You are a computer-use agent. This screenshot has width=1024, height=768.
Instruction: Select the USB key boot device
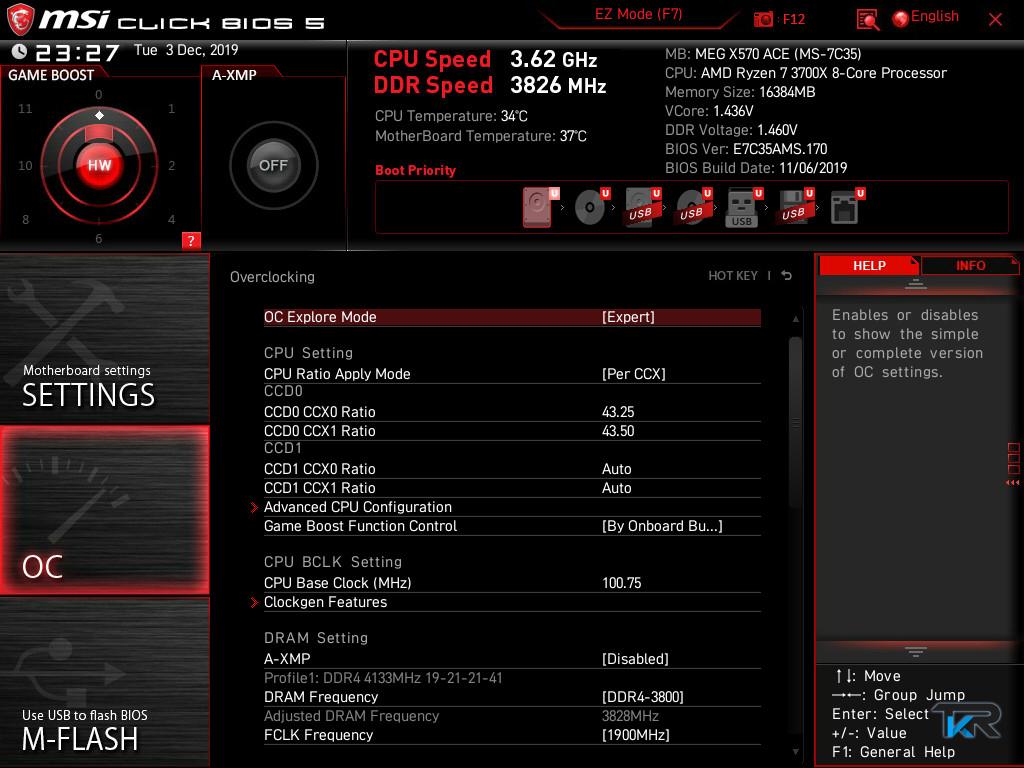(743, 208)
